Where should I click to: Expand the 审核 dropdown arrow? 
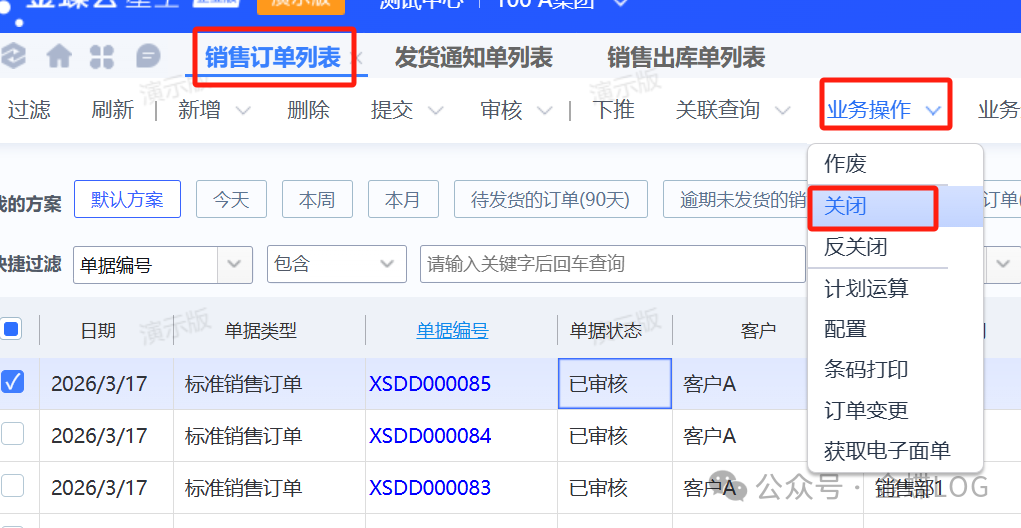pyautogui.click(x=545, y=111)
